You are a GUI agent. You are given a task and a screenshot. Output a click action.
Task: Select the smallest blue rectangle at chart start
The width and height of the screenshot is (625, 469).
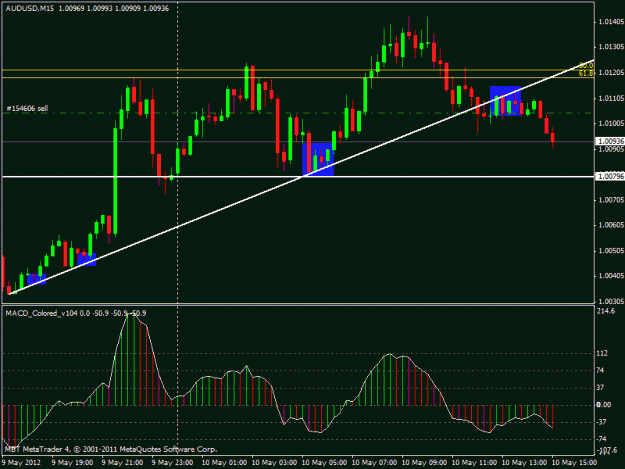click(x=37, y=279)
